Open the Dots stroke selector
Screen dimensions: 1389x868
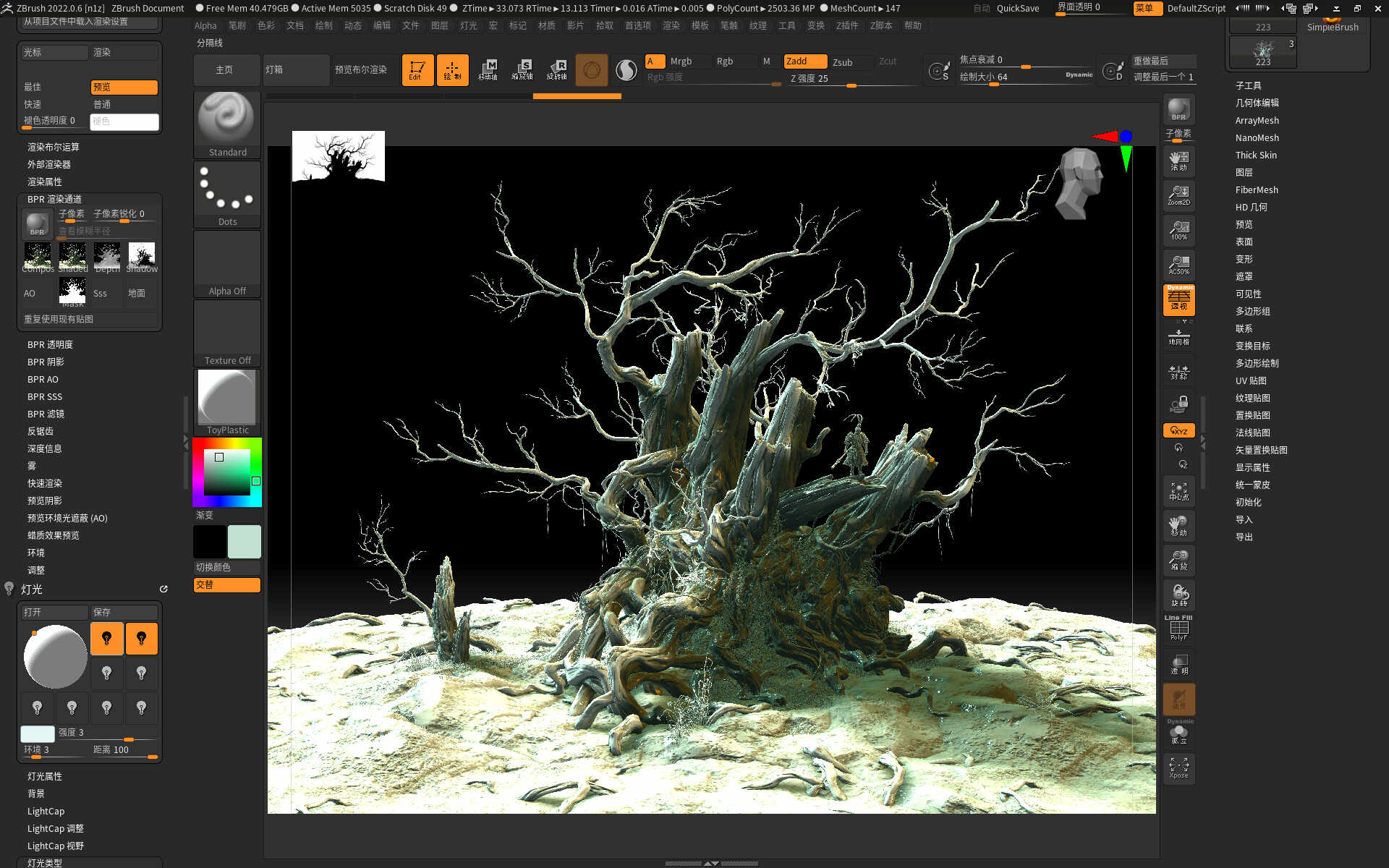[x=227, y=190]
